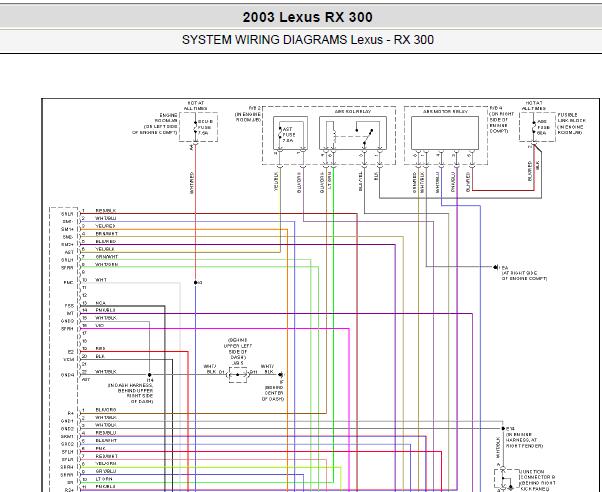Click the RED/BLU wire label at lower pin 4
This screenshot has height=492, width=602.
(106, 433)
